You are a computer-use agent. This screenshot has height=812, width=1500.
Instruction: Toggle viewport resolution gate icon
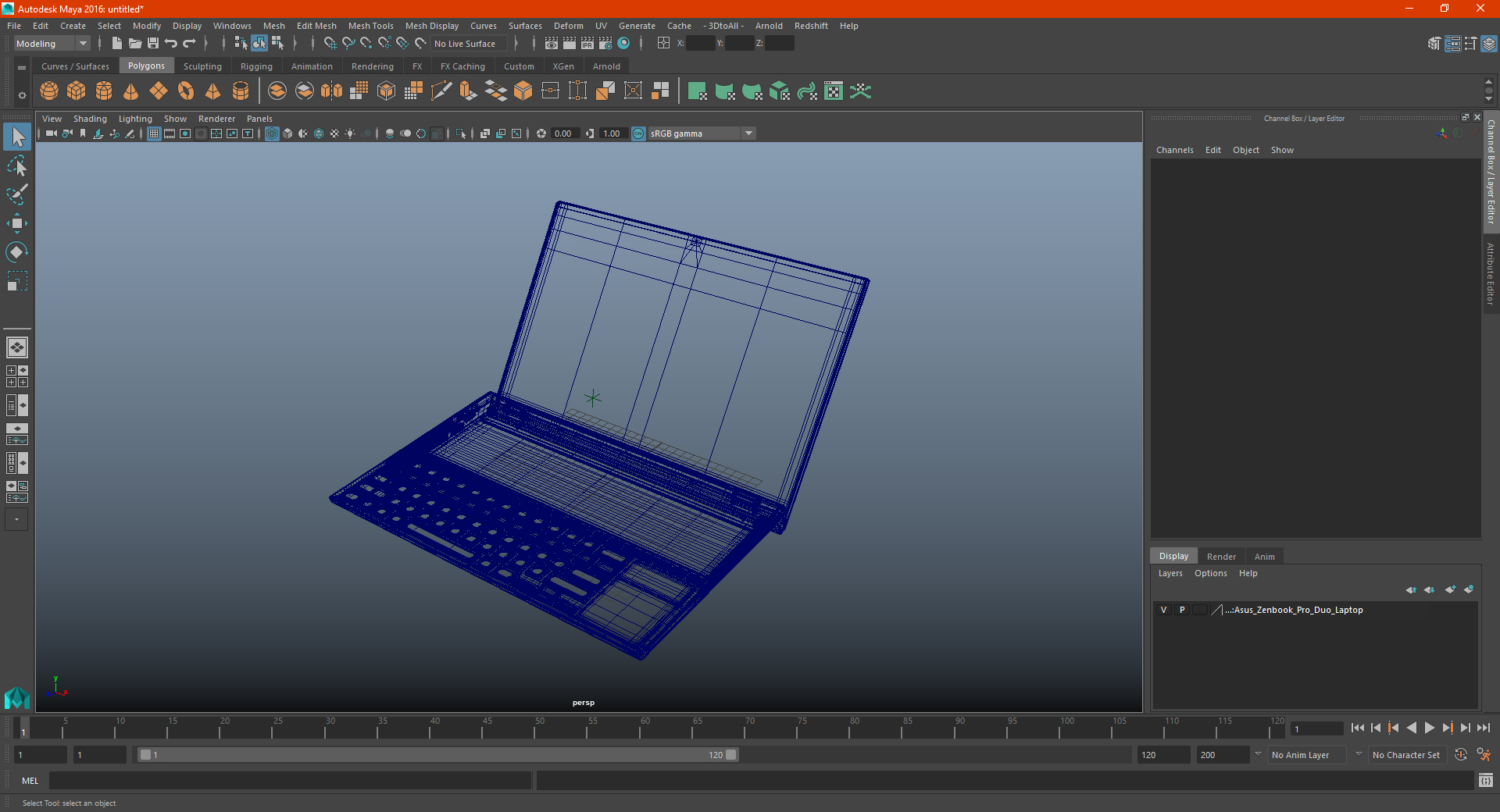pos(185,134)
